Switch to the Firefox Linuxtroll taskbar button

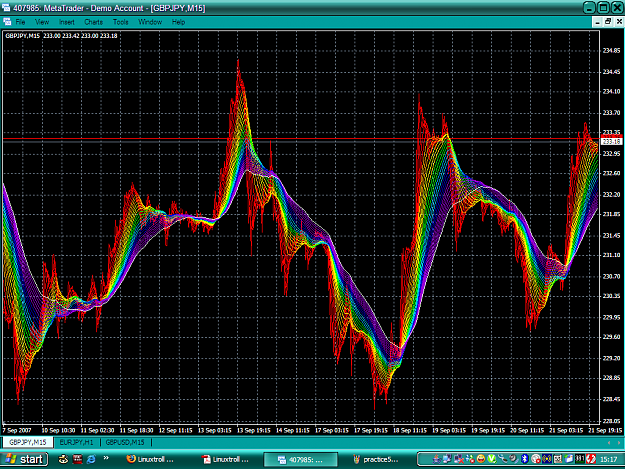(151, 459)
